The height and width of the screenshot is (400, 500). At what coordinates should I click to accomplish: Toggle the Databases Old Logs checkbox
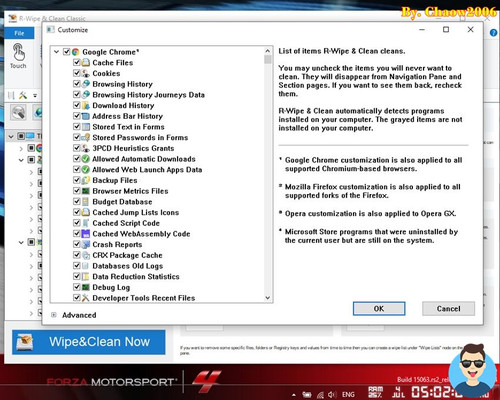pos(77,265)
